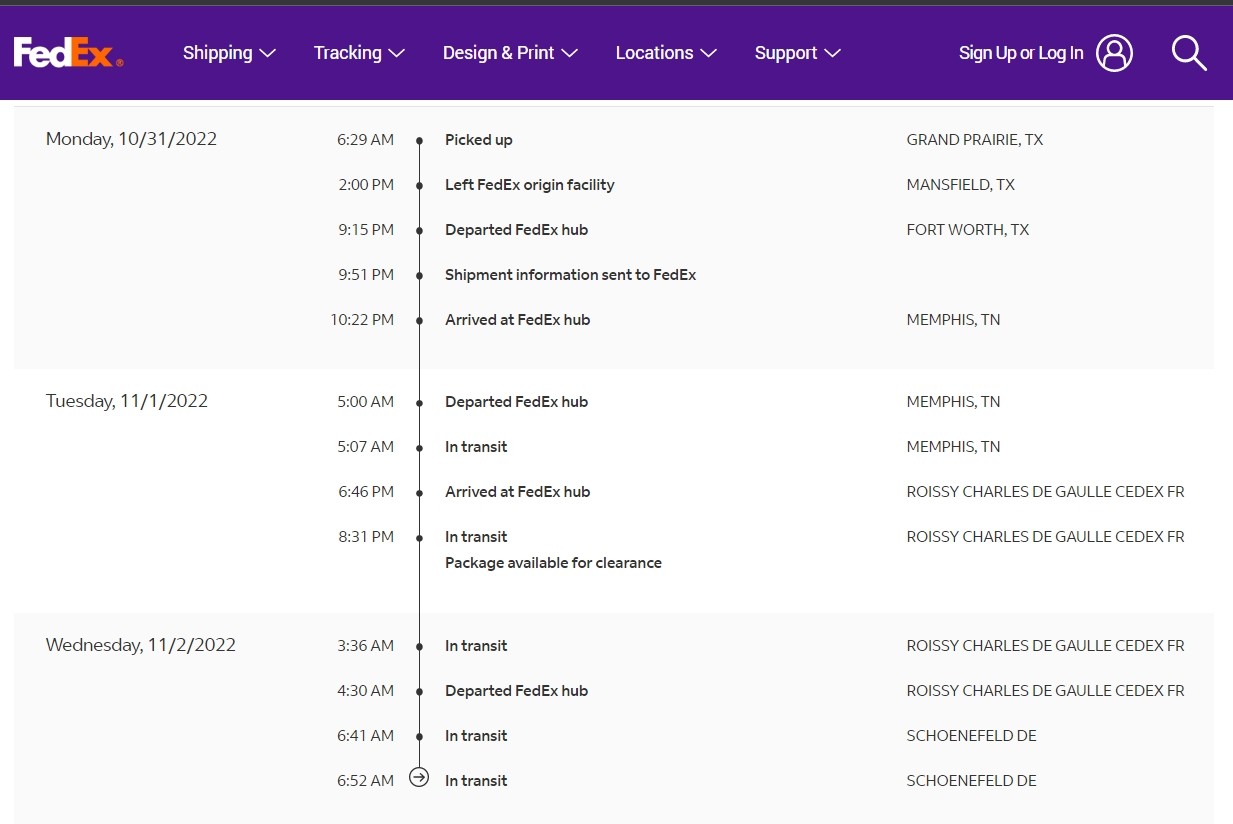Open the search magnifier icon
This screenshot has width=1233, height=824.
tap(1189, 53)
